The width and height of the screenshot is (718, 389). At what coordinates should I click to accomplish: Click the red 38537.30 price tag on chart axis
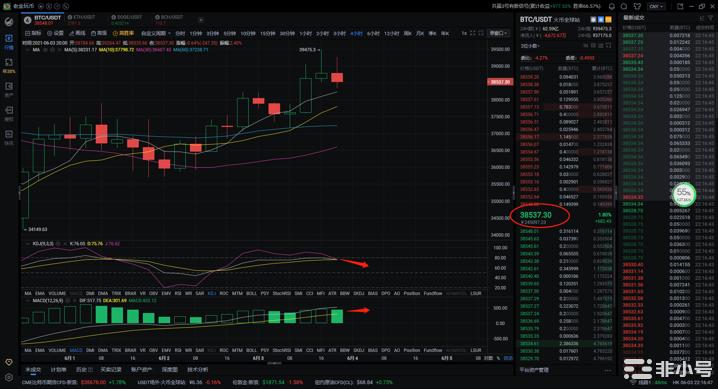pos(500,82)
